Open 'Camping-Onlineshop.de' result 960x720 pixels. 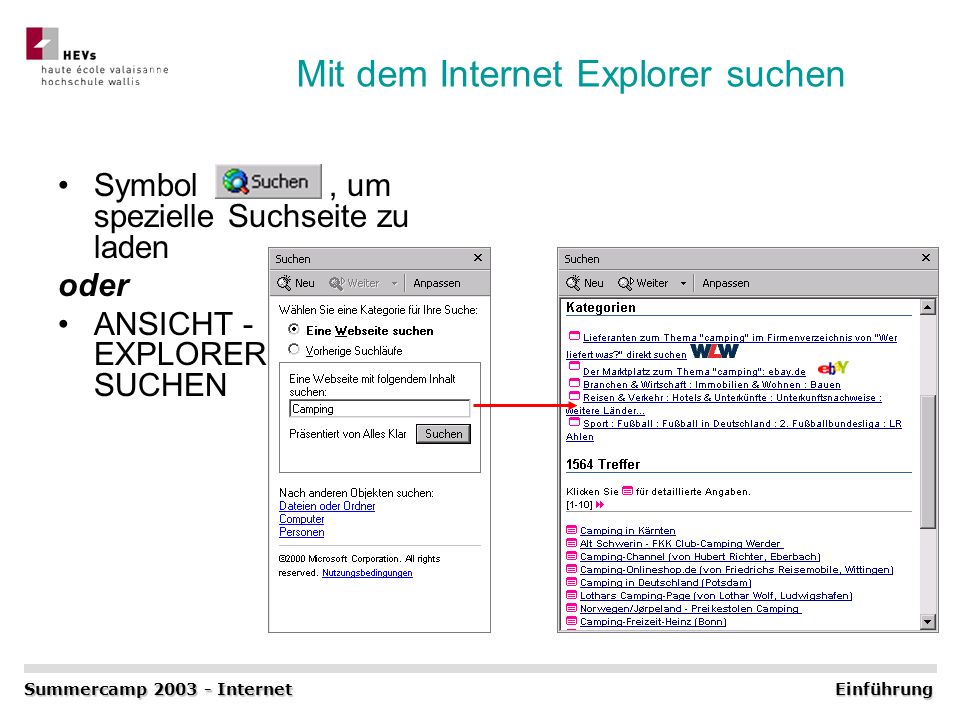pos(737,569)
